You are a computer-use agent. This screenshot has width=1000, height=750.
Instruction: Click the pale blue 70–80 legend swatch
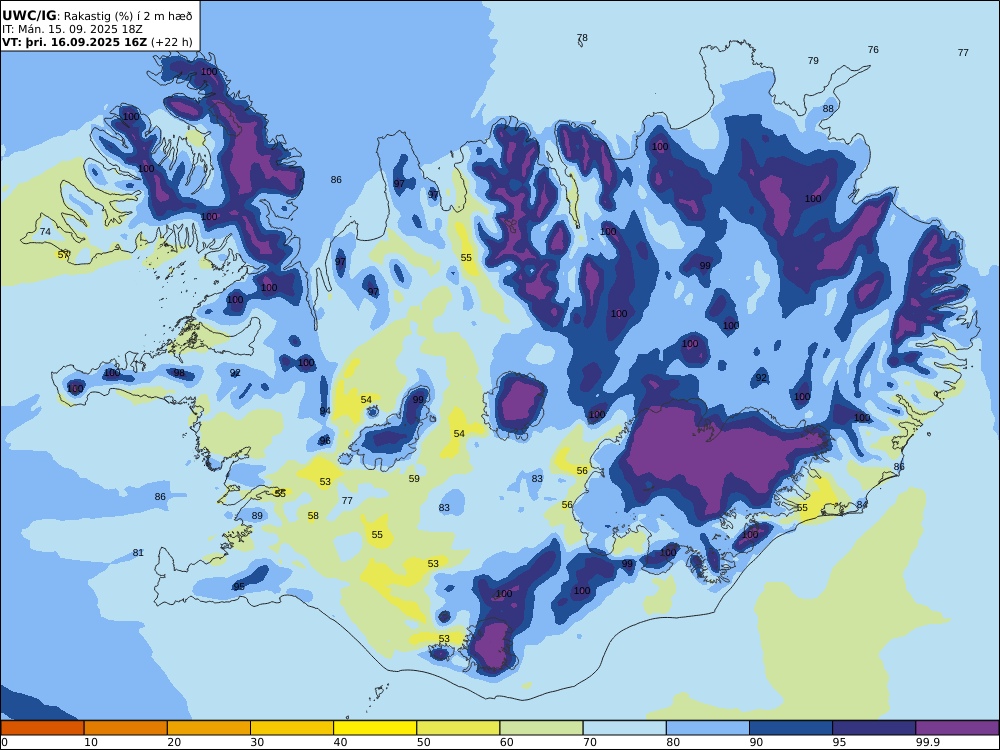pos(624,728)
